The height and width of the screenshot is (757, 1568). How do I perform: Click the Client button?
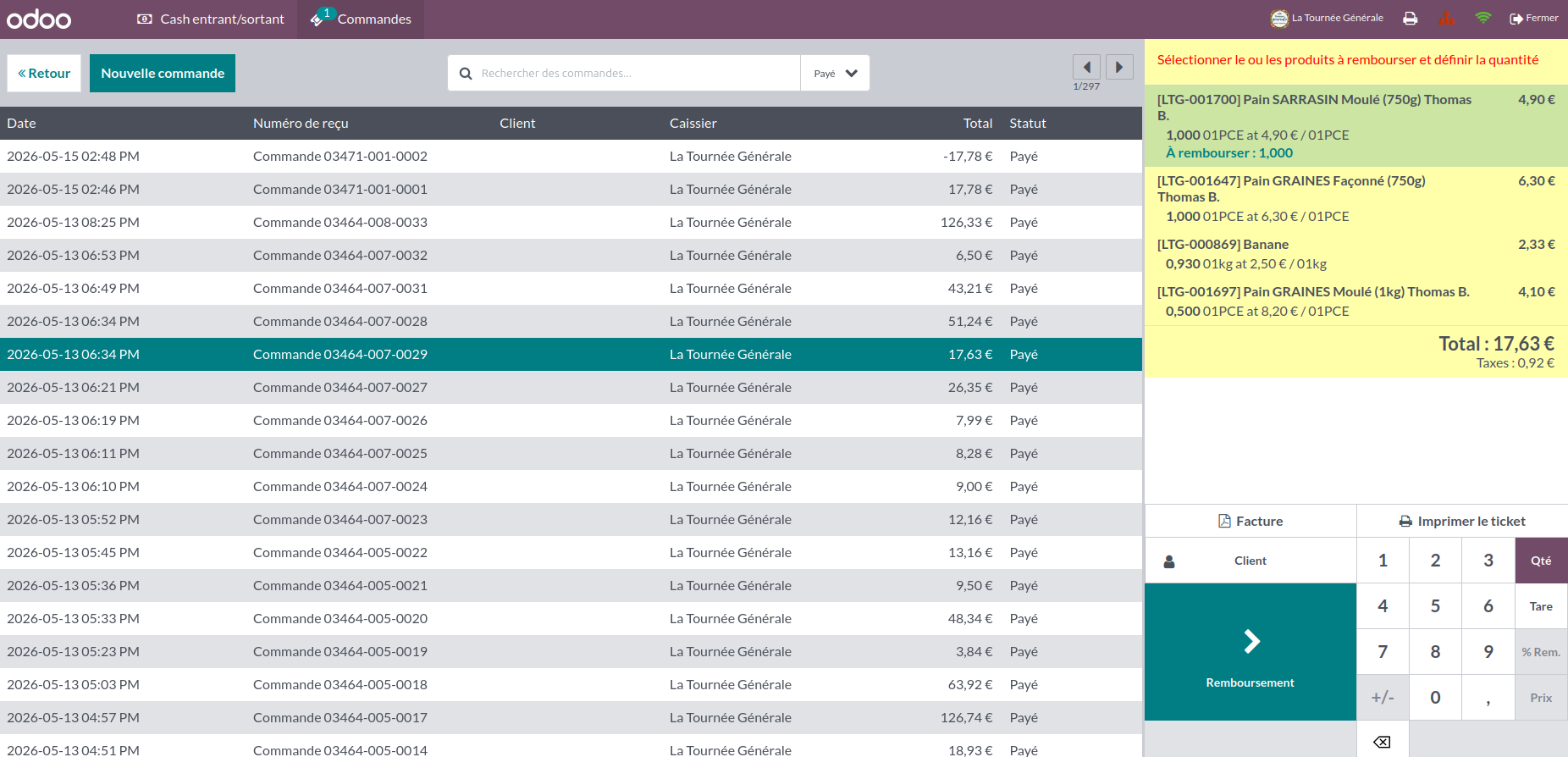pyautogui.click(x=1251, y=561)
